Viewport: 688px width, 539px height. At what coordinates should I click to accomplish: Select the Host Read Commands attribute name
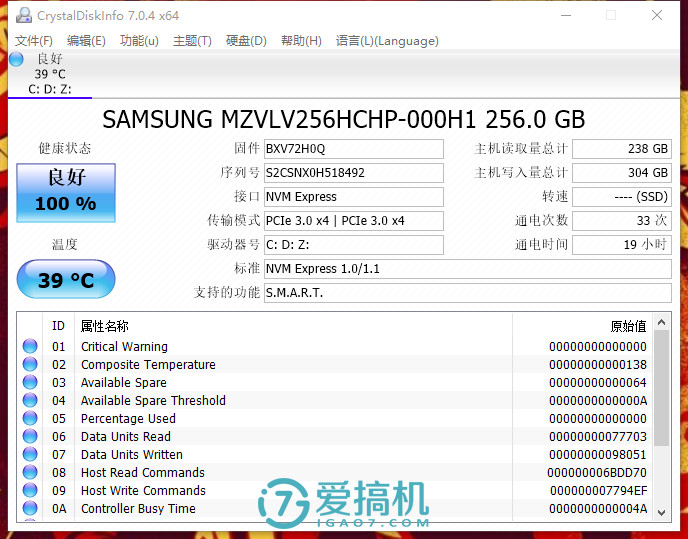(143, 473)
